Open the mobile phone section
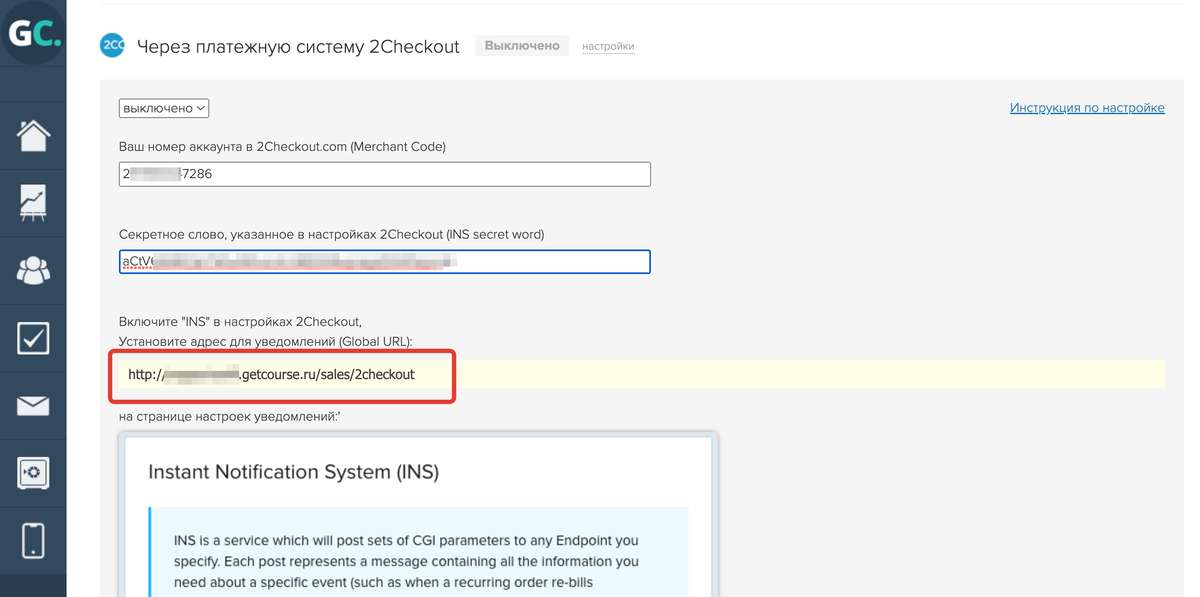Viewport: 1200px width, 597px height. (33, 540)
